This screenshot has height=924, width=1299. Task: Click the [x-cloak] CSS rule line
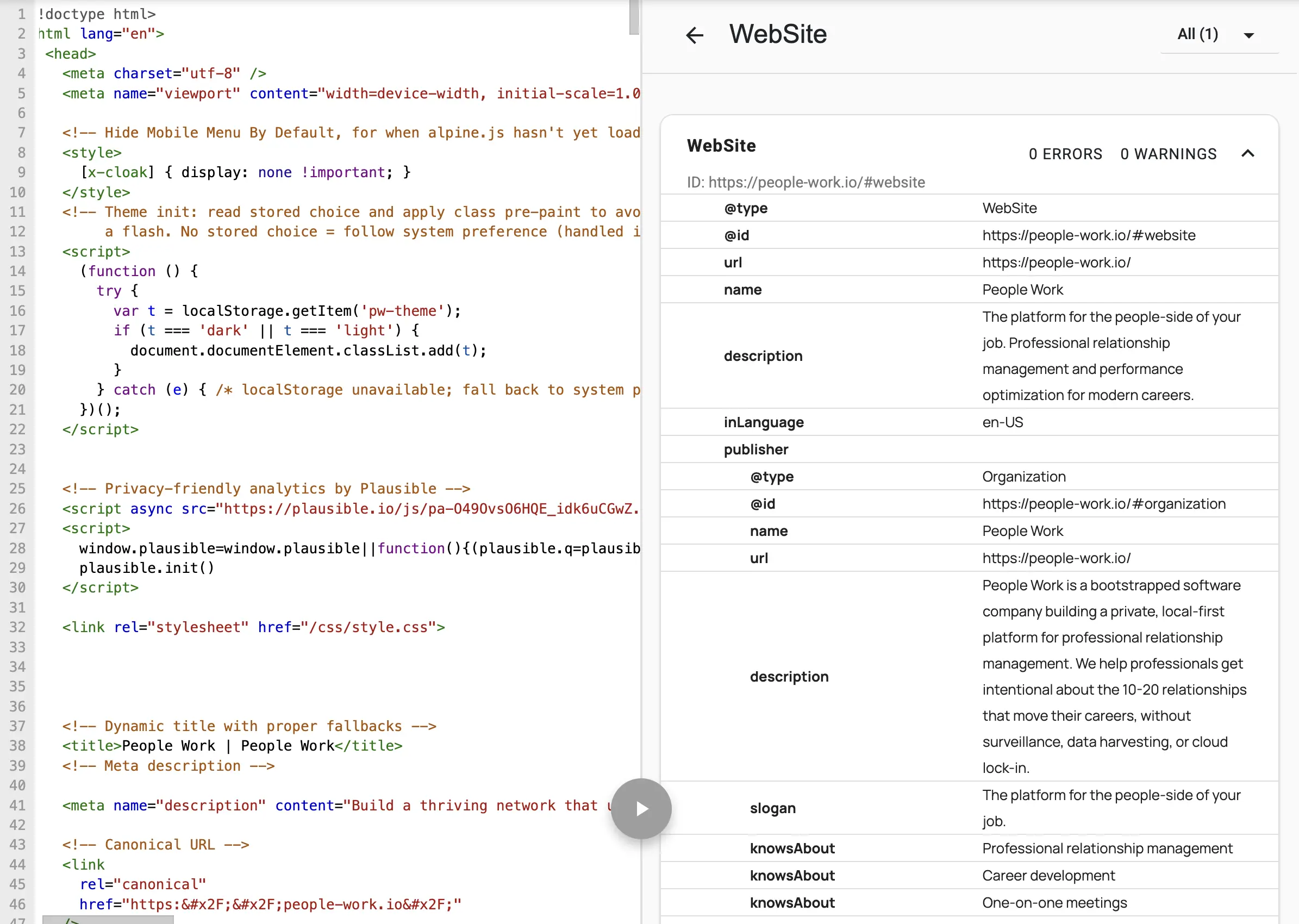coord(245,172)
